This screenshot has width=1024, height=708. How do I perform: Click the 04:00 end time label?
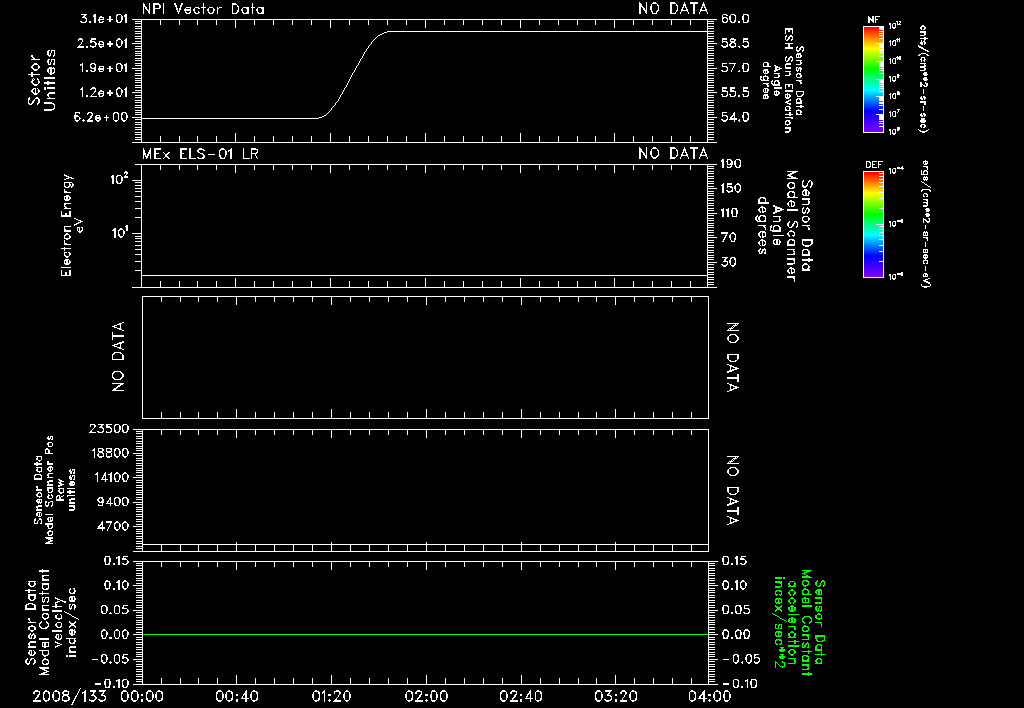click(x=710, y=696)
